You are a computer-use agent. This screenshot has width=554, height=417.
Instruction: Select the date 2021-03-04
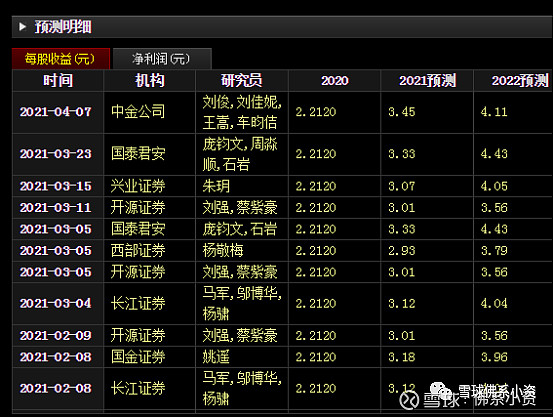click(55, 304)
